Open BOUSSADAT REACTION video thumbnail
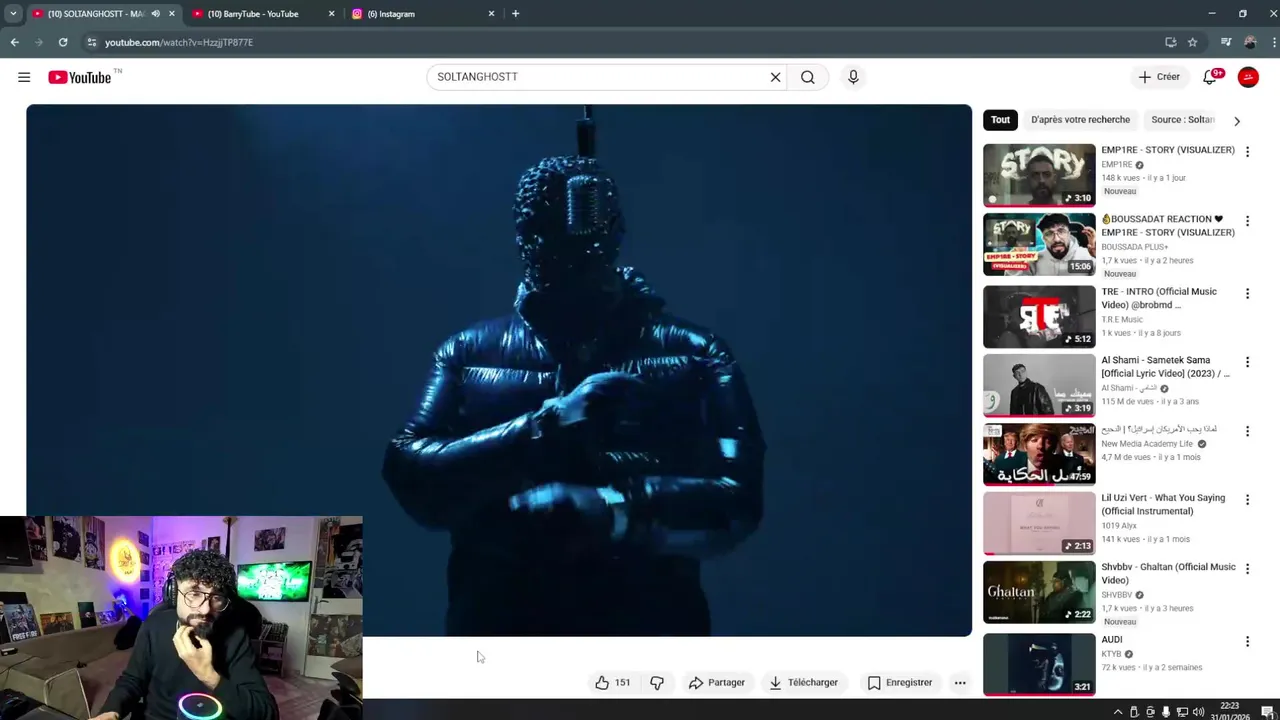Image resolution: width=1280 pixels, height=720 pixels. (x=1039, y=244)
